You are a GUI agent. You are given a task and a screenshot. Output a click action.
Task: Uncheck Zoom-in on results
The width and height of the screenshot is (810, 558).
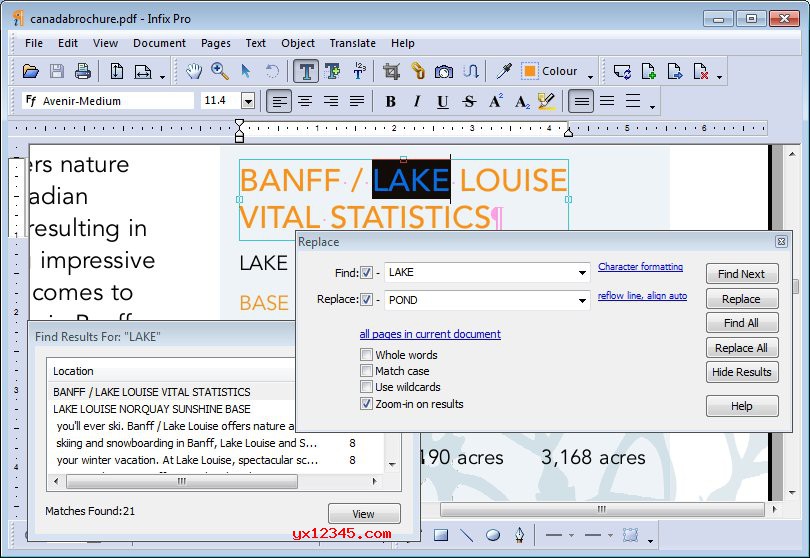[x=367, y=404]
